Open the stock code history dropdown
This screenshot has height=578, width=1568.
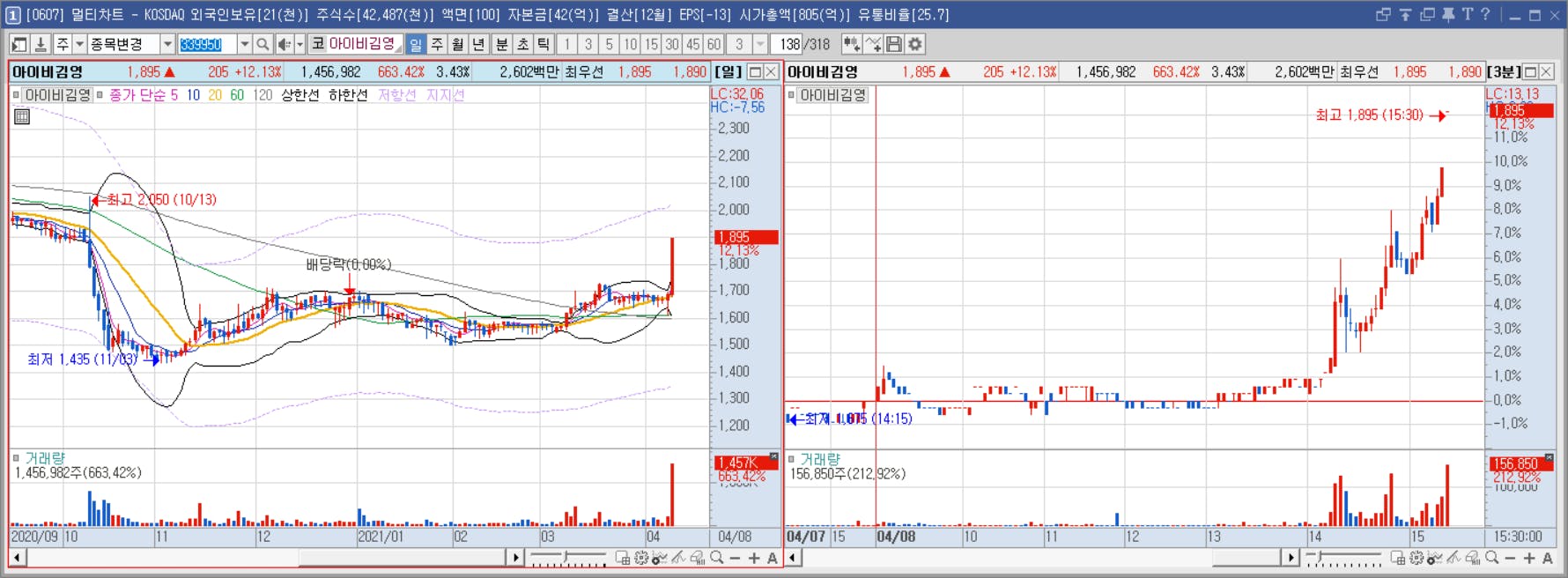click(245, 44)
